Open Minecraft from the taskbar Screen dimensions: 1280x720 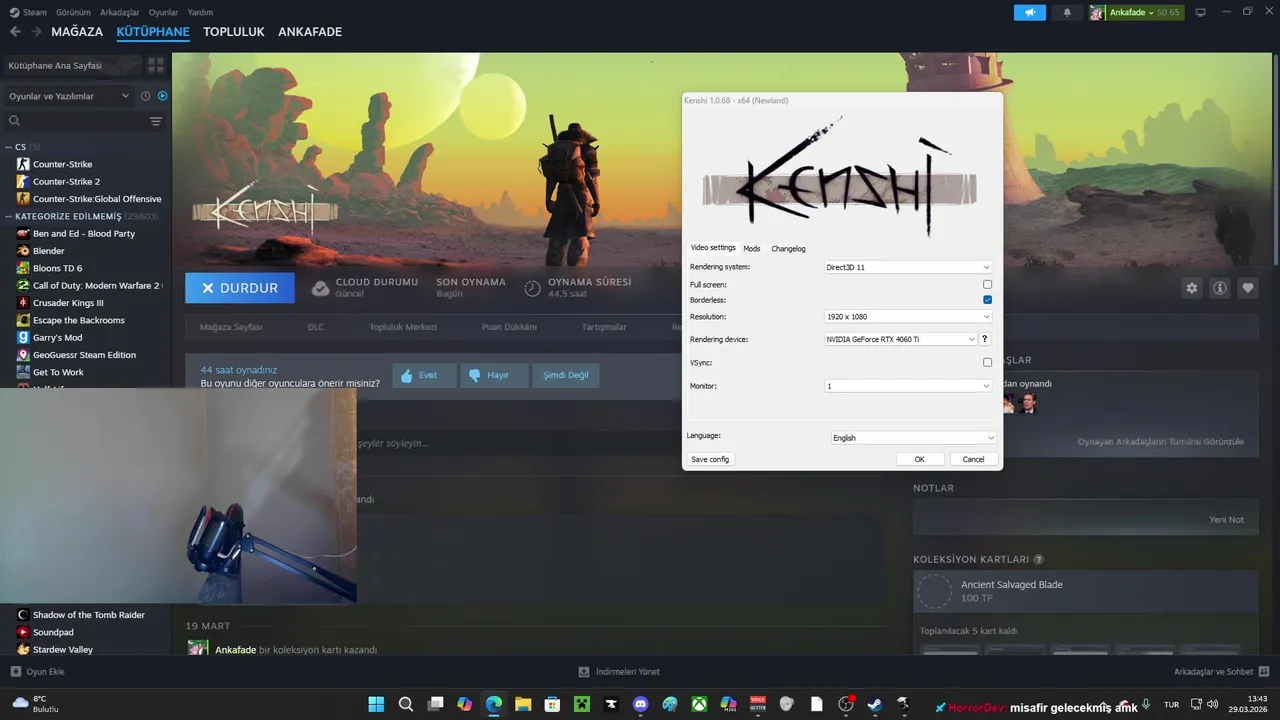tap(582, 704)
